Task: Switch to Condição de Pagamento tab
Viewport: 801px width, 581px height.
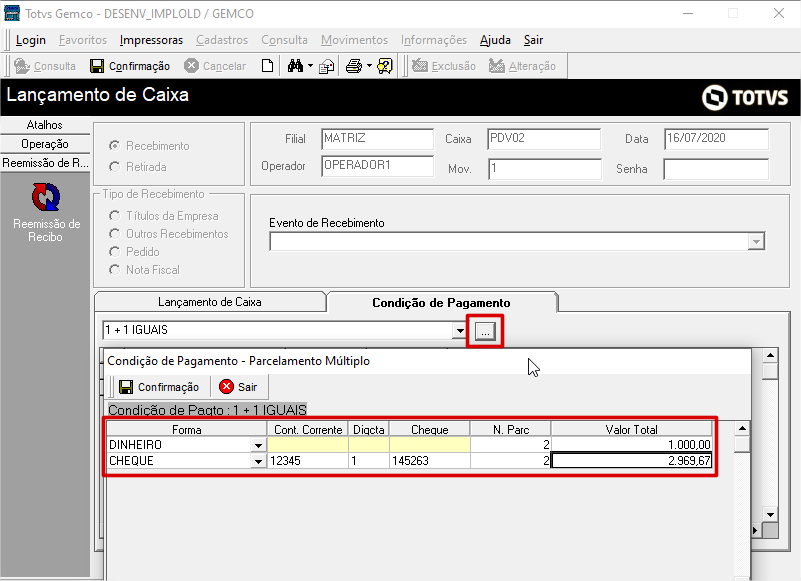Action: (441, 303)
